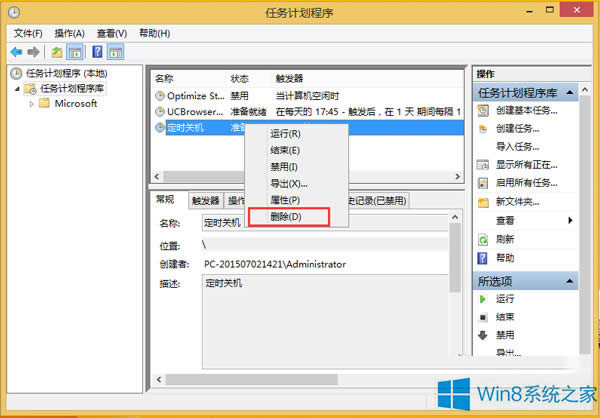Switch to the 常规 tab
The width and height of the screenshot is (600, 418).
(165, 199)
